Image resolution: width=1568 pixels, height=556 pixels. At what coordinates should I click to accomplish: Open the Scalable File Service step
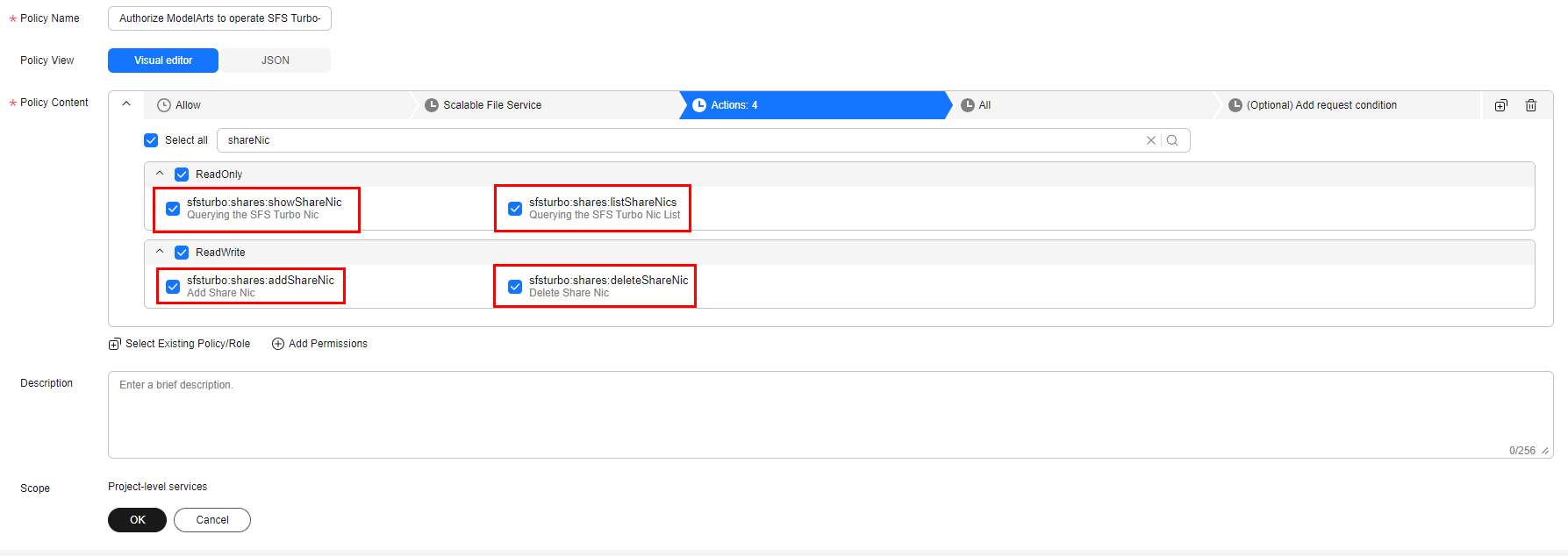(x=547, y=105)
